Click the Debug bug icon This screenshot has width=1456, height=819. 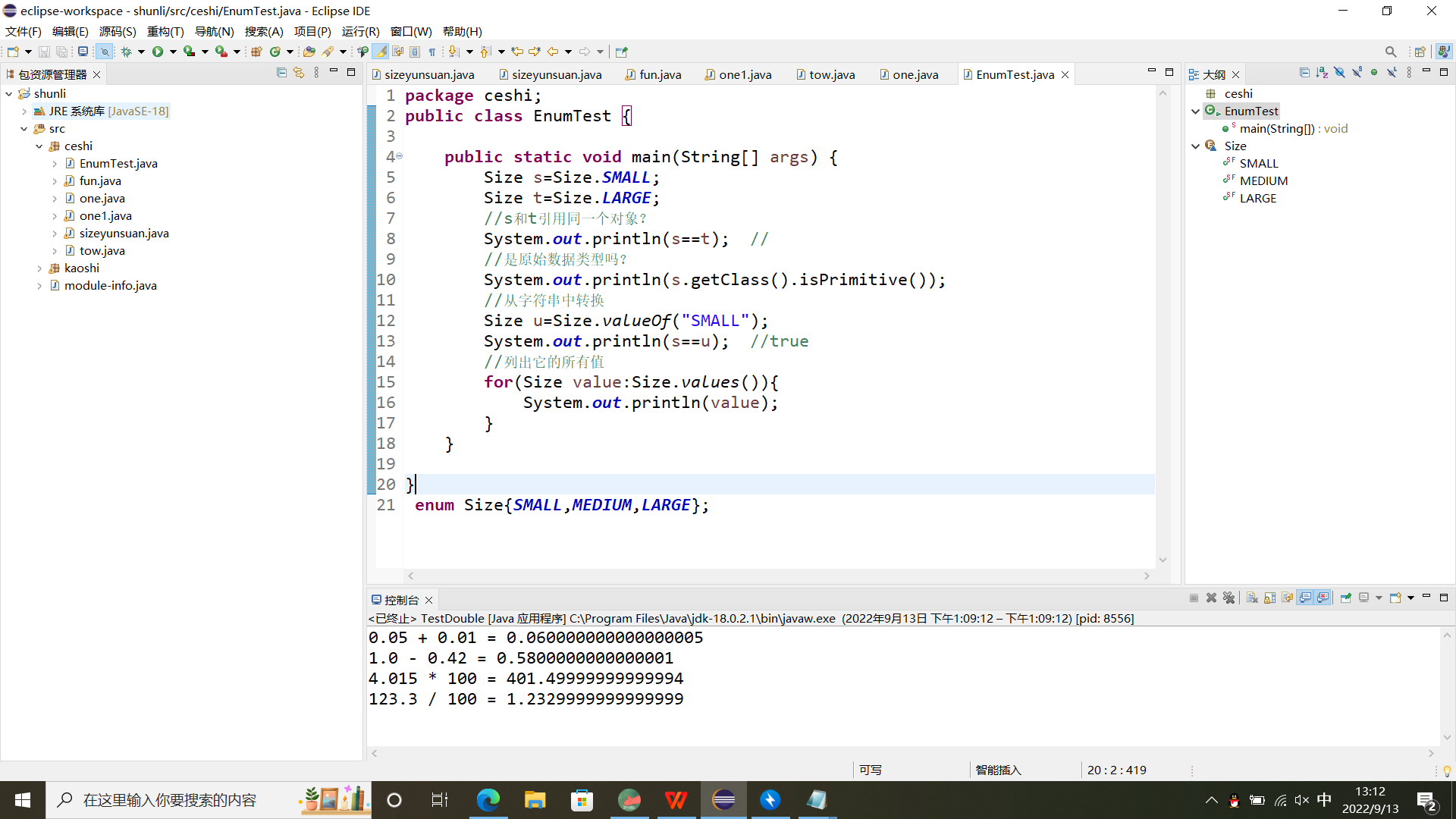click(126, 52)
